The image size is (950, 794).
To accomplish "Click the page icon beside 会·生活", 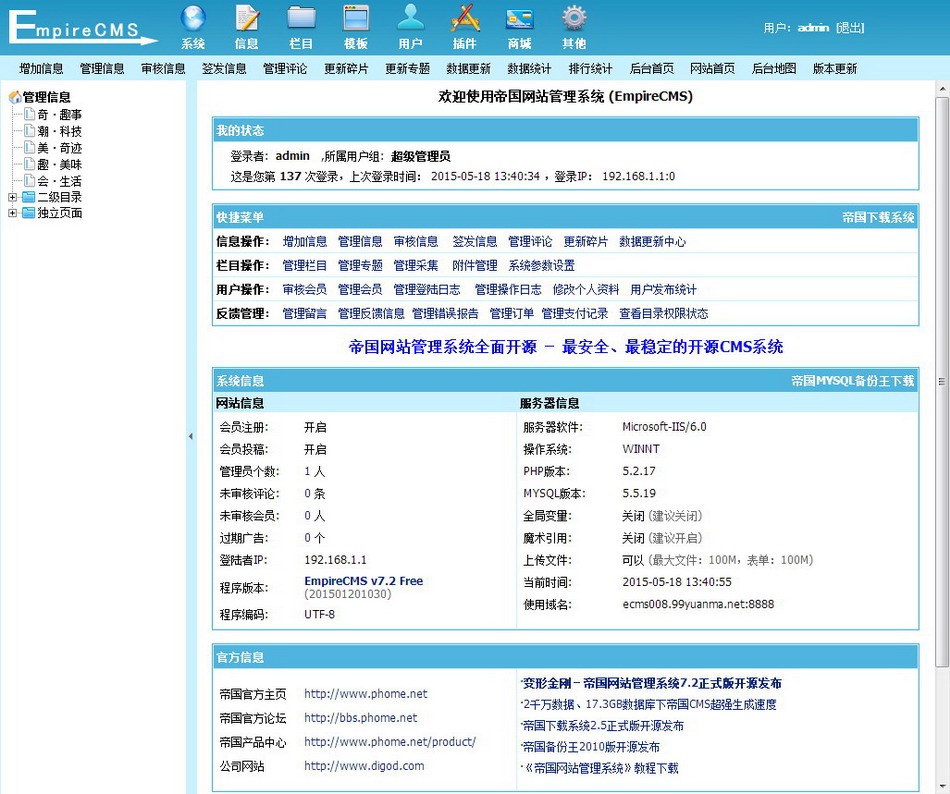I will (x=29, y=180).
